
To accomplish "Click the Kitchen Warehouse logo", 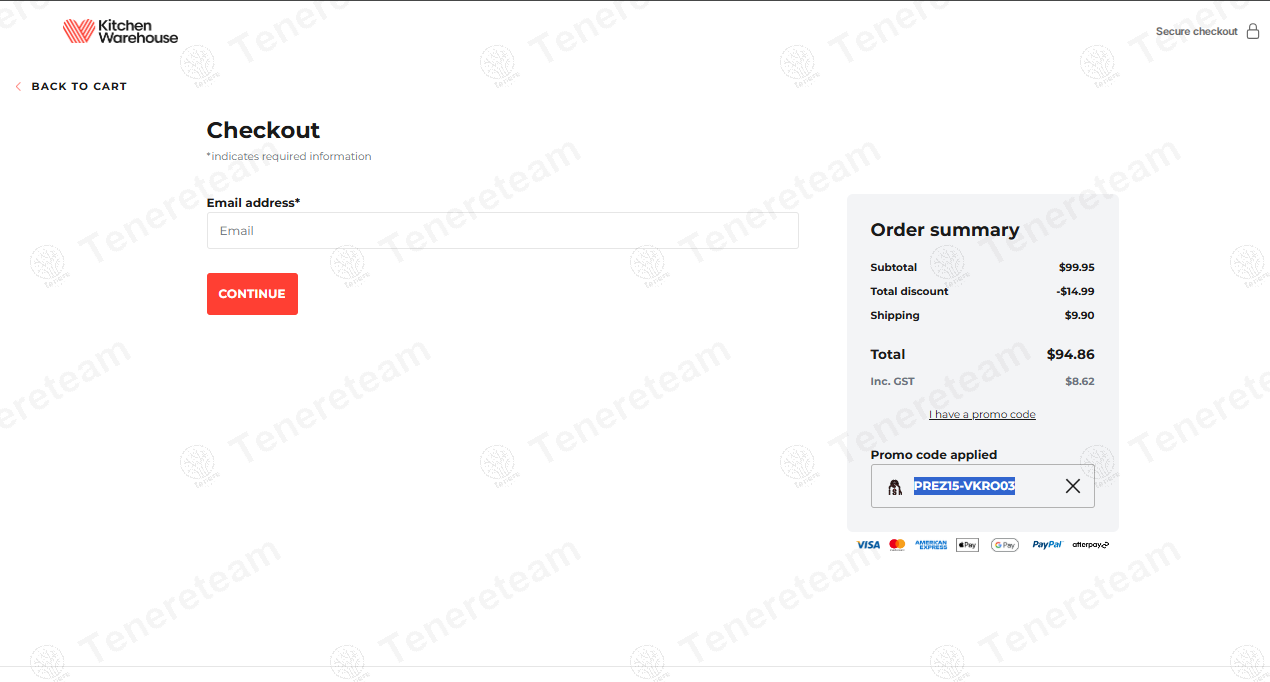I will point(120,31).
